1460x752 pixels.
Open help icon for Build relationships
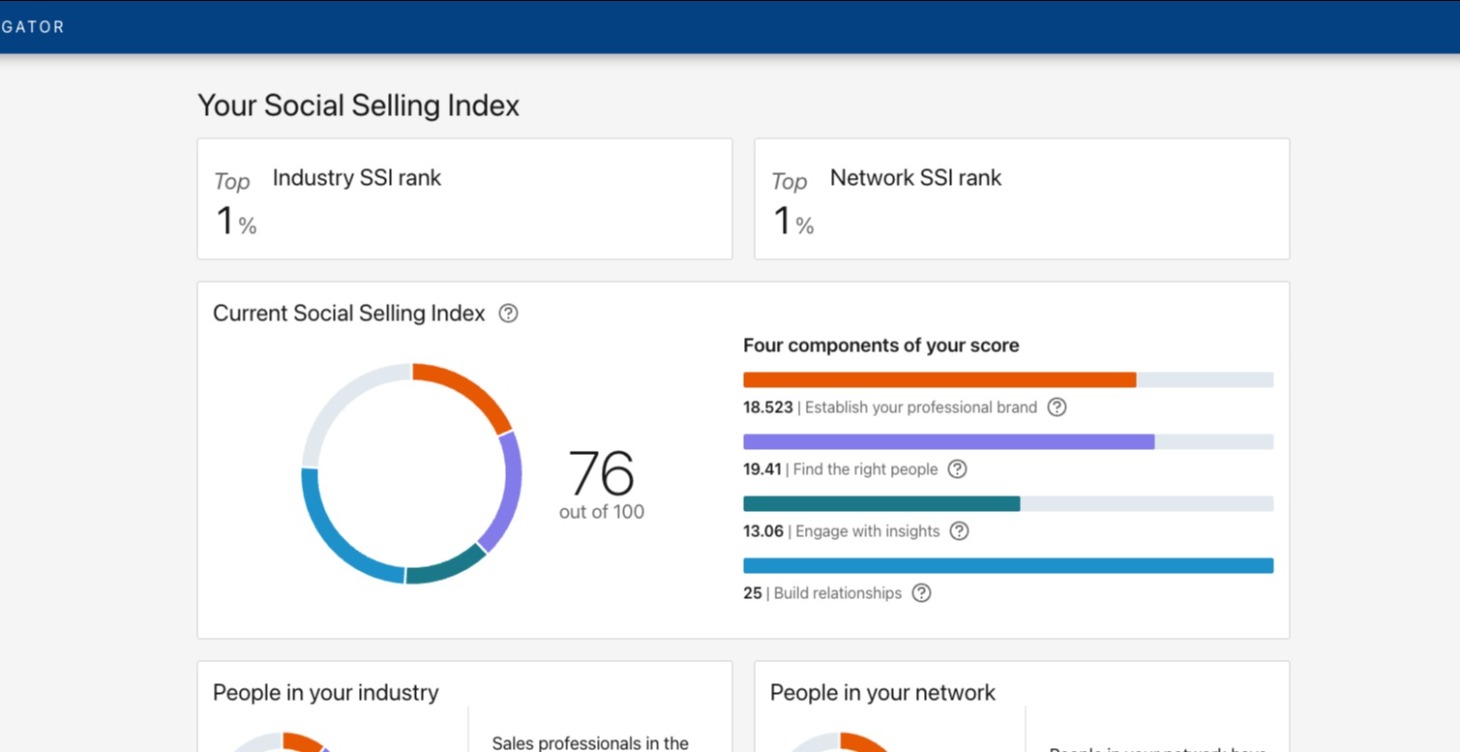click(x=921, y=593)
